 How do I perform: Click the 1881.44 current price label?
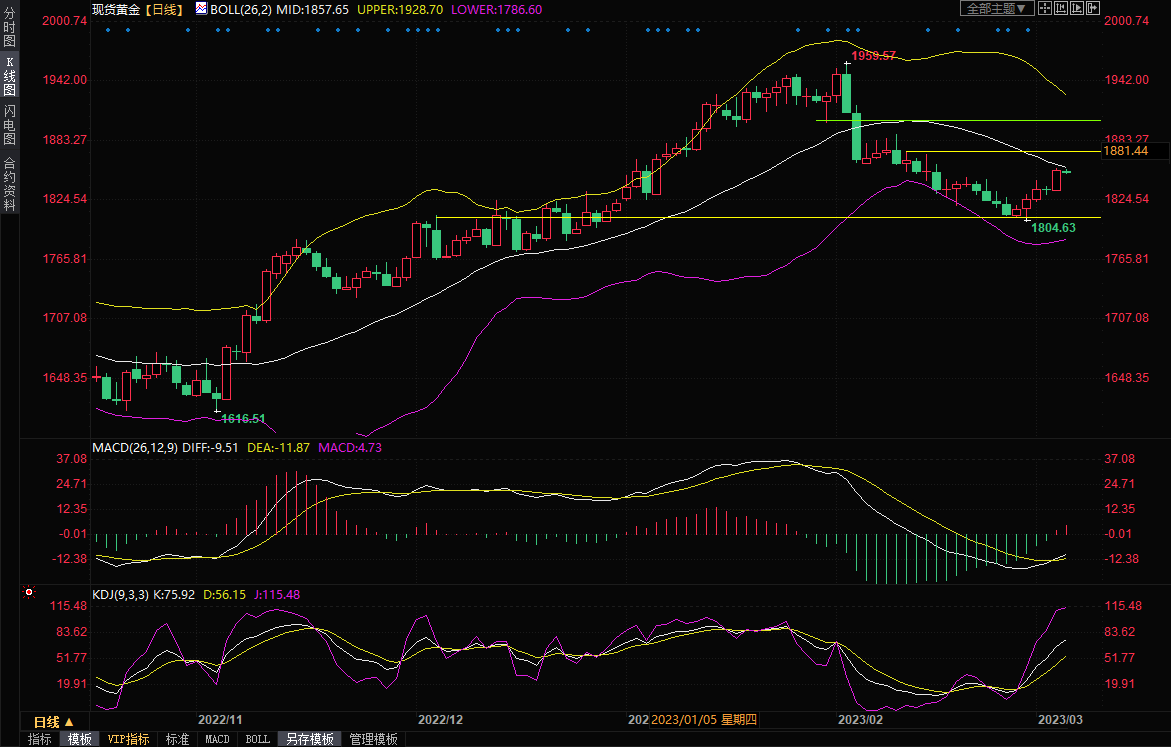[1125, 151]
